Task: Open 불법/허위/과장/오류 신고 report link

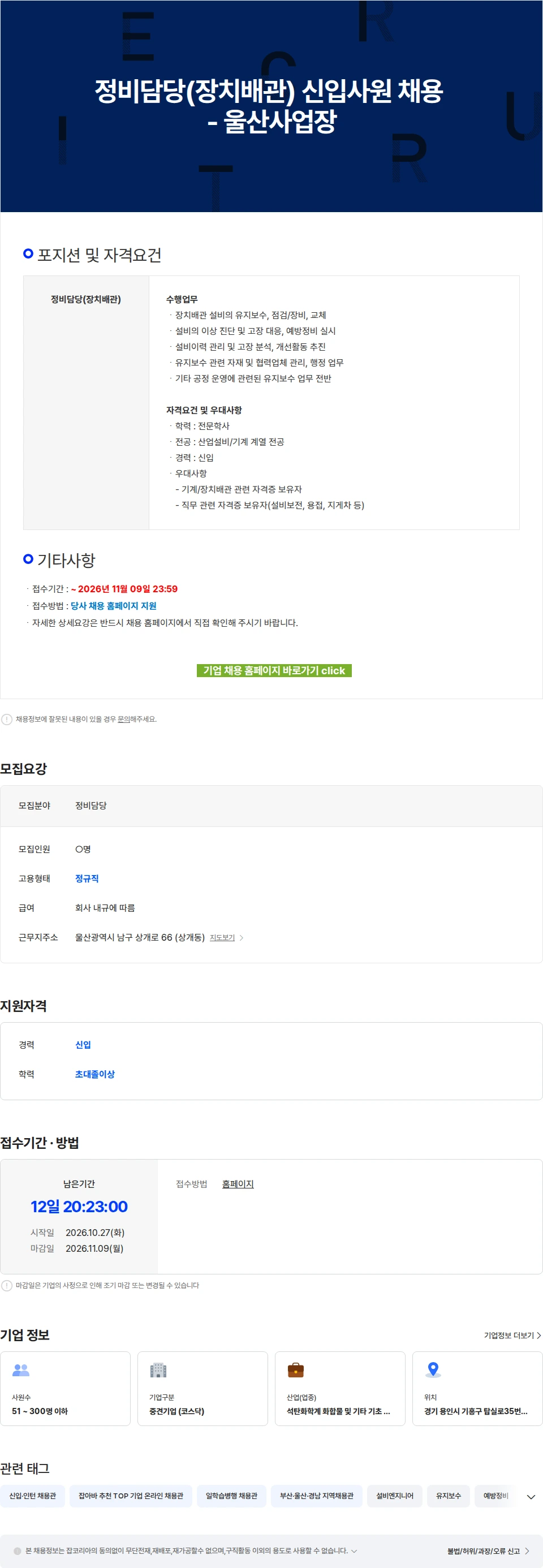Action: (x=488, y=1551)
